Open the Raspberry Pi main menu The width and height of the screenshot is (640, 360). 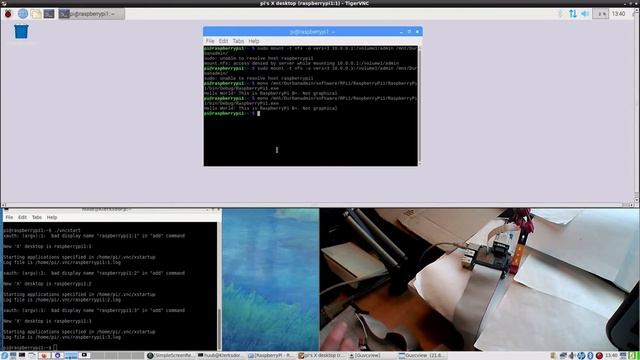click(8, 14)
